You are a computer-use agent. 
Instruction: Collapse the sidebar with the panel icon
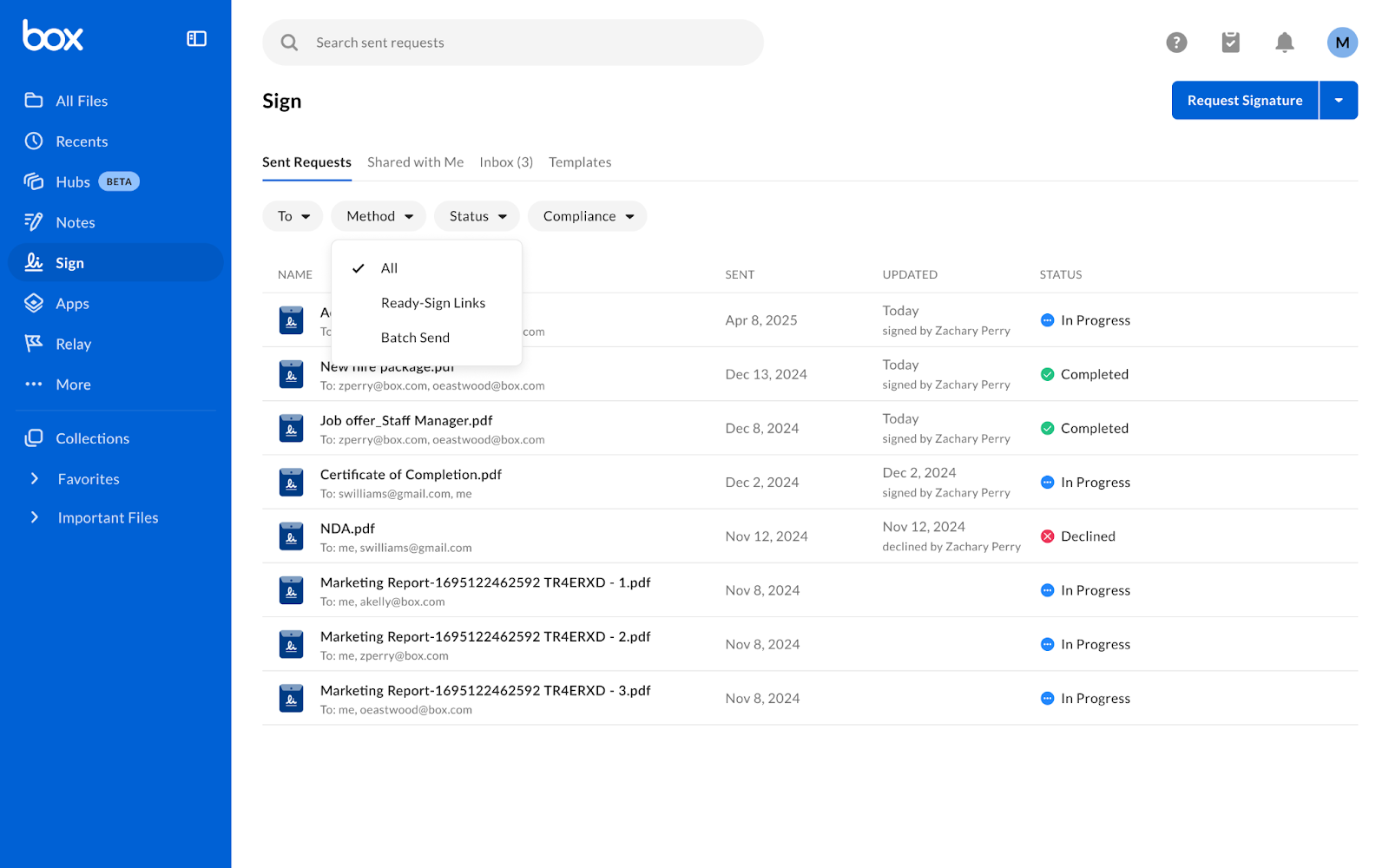pyautogui.click(x=196, y=39)
